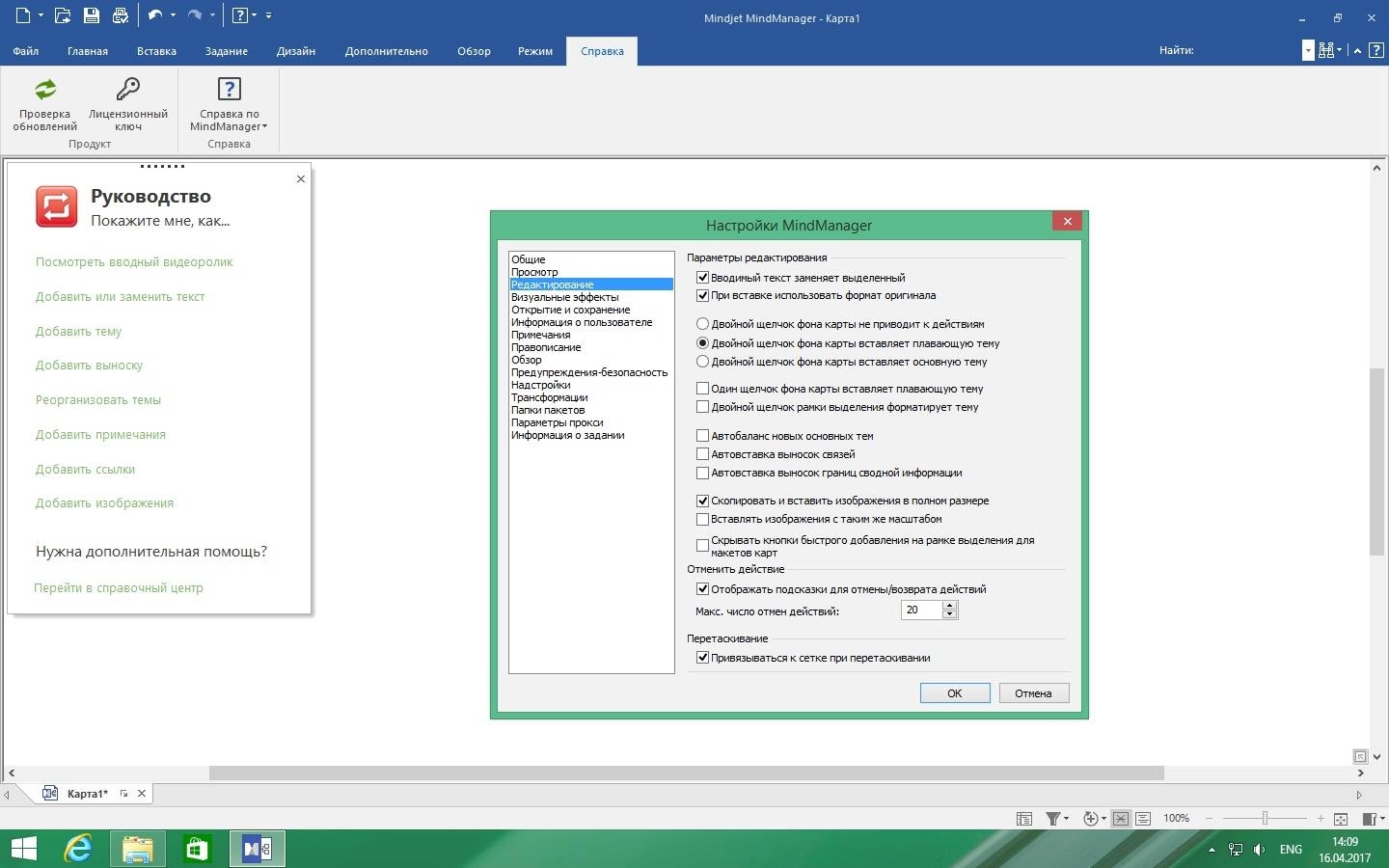Click the zoom out minus button
1389x868 pixels.
click(x=1209, y=819)
